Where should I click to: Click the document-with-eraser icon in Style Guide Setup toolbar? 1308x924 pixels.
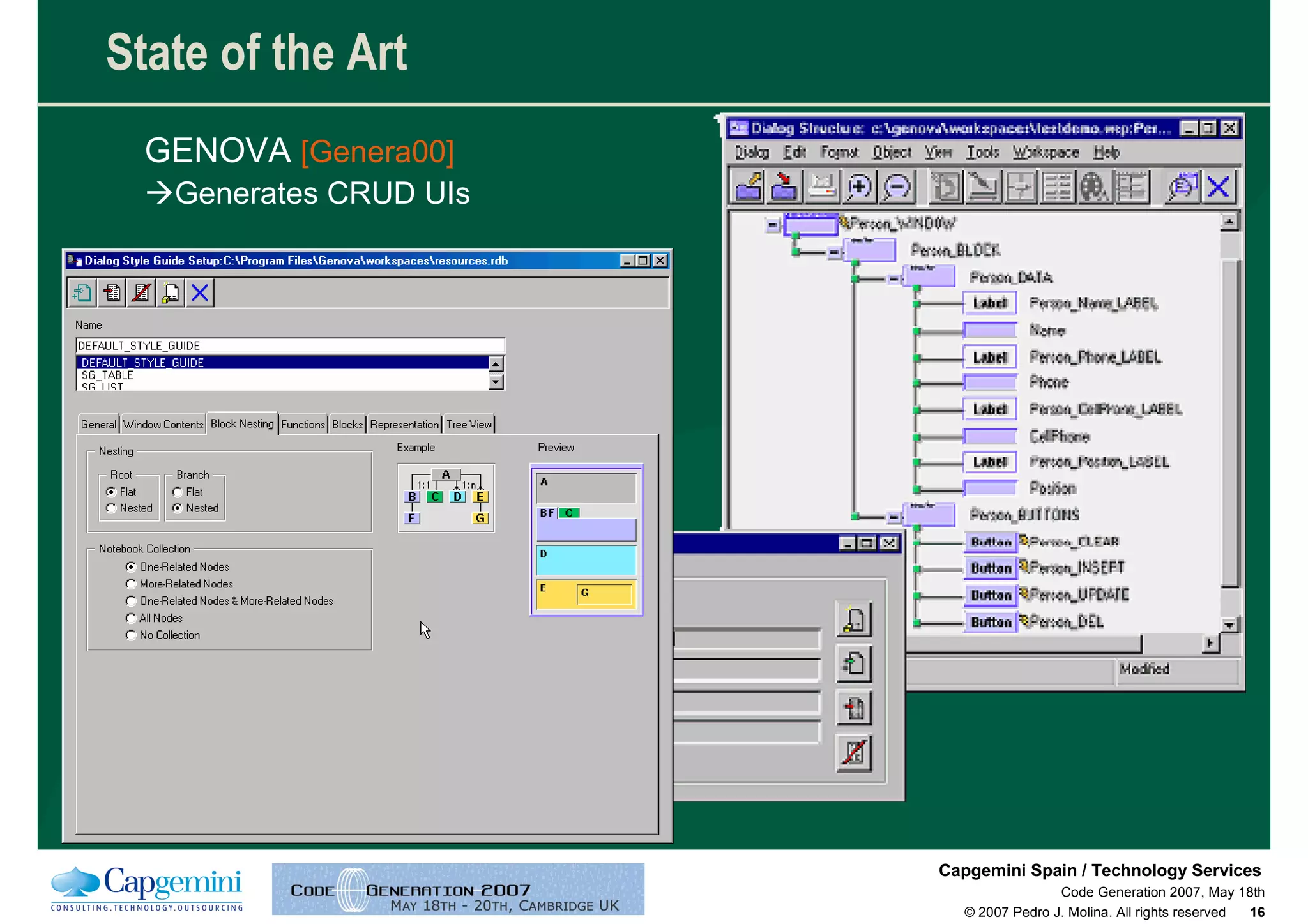[x=171, y=293]
